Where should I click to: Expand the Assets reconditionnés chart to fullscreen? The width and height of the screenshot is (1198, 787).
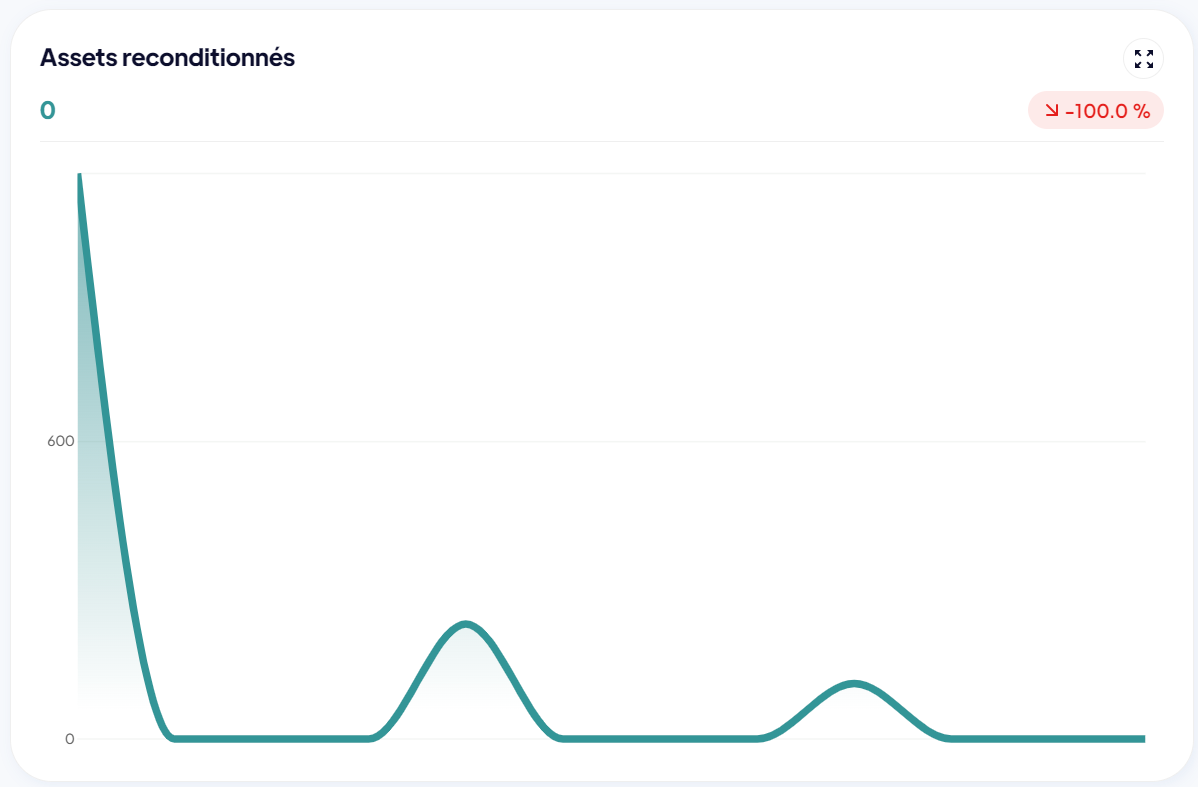(x=1143, y=59)
